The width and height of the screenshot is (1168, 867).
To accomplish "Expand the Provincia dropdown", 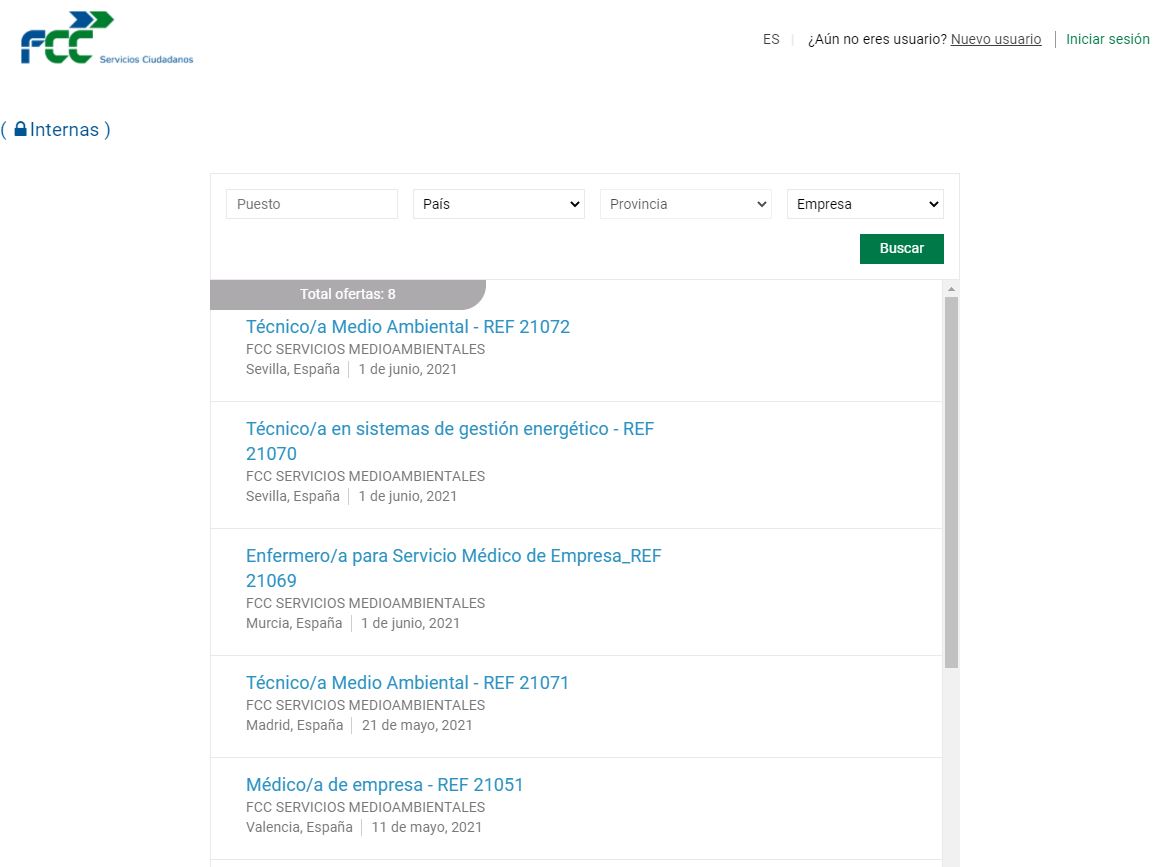I will coord(685,204).
